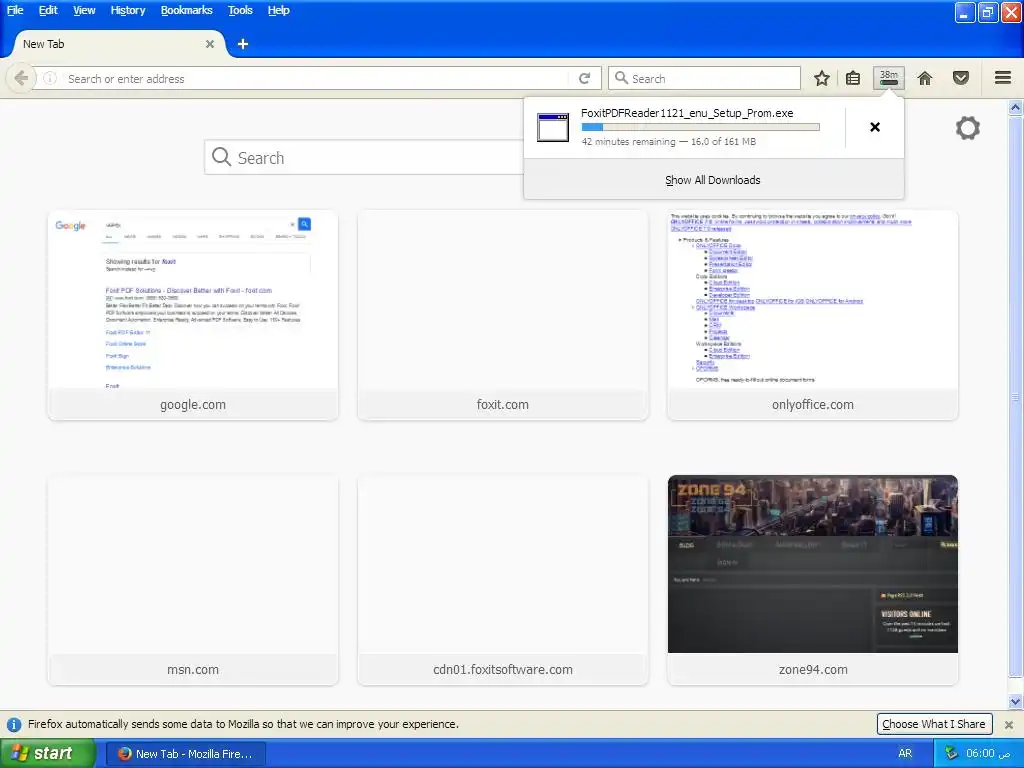Screen dimensions: 1024x768
Task: Open the cdn01.foxitsoftware.com tile
Action: pos(503,580)
